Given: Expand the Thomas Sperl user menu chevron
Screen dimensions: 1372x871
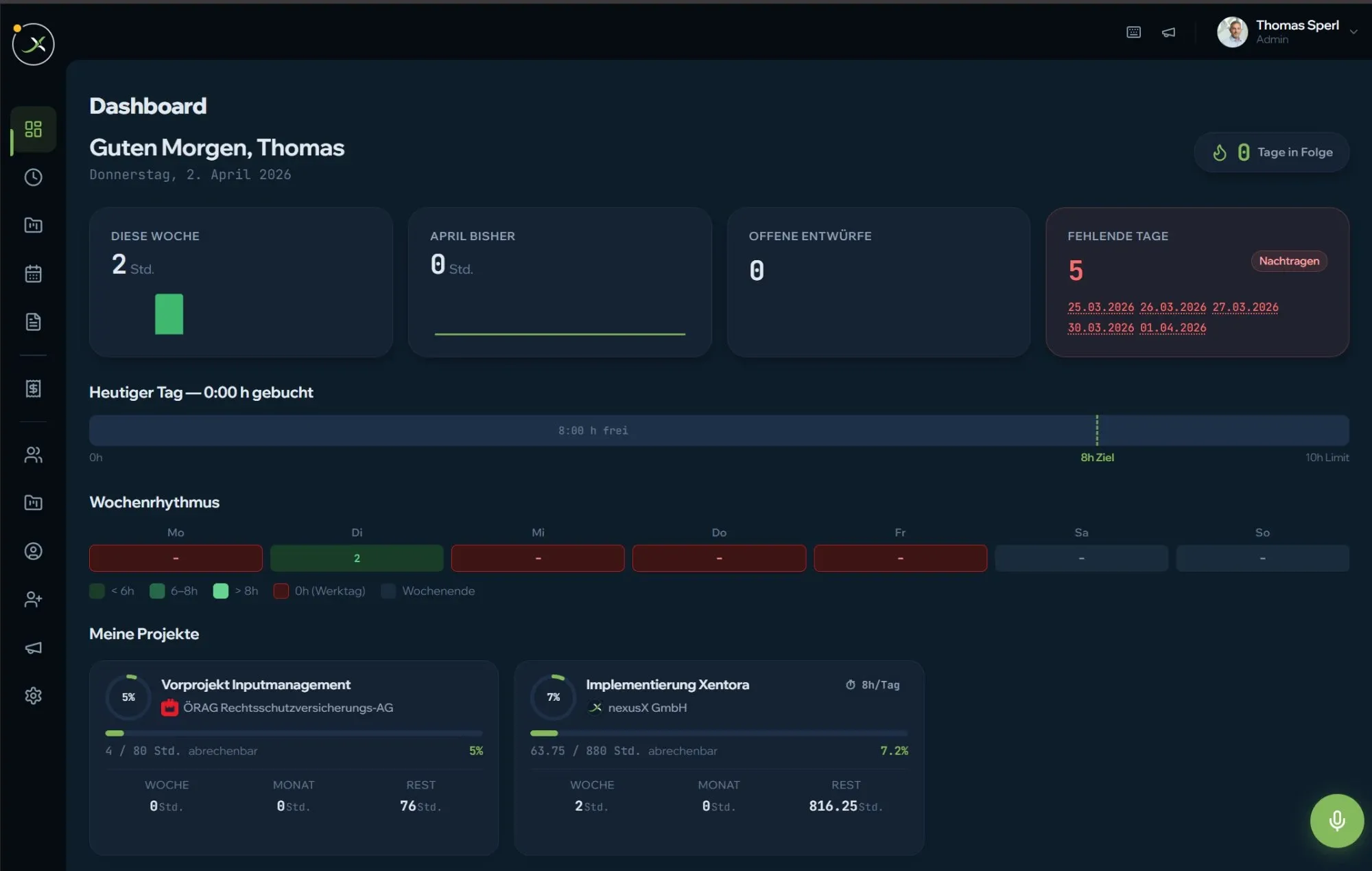Looking at the screenshot, I should tap(1353, 32).
